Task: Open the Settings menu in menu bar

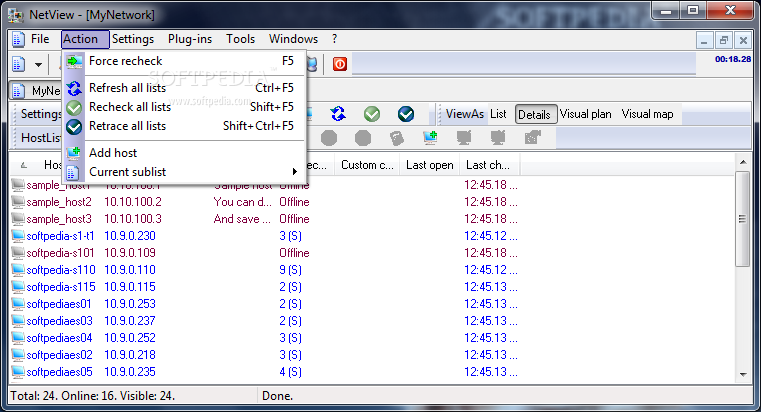Action: (133, 39)
